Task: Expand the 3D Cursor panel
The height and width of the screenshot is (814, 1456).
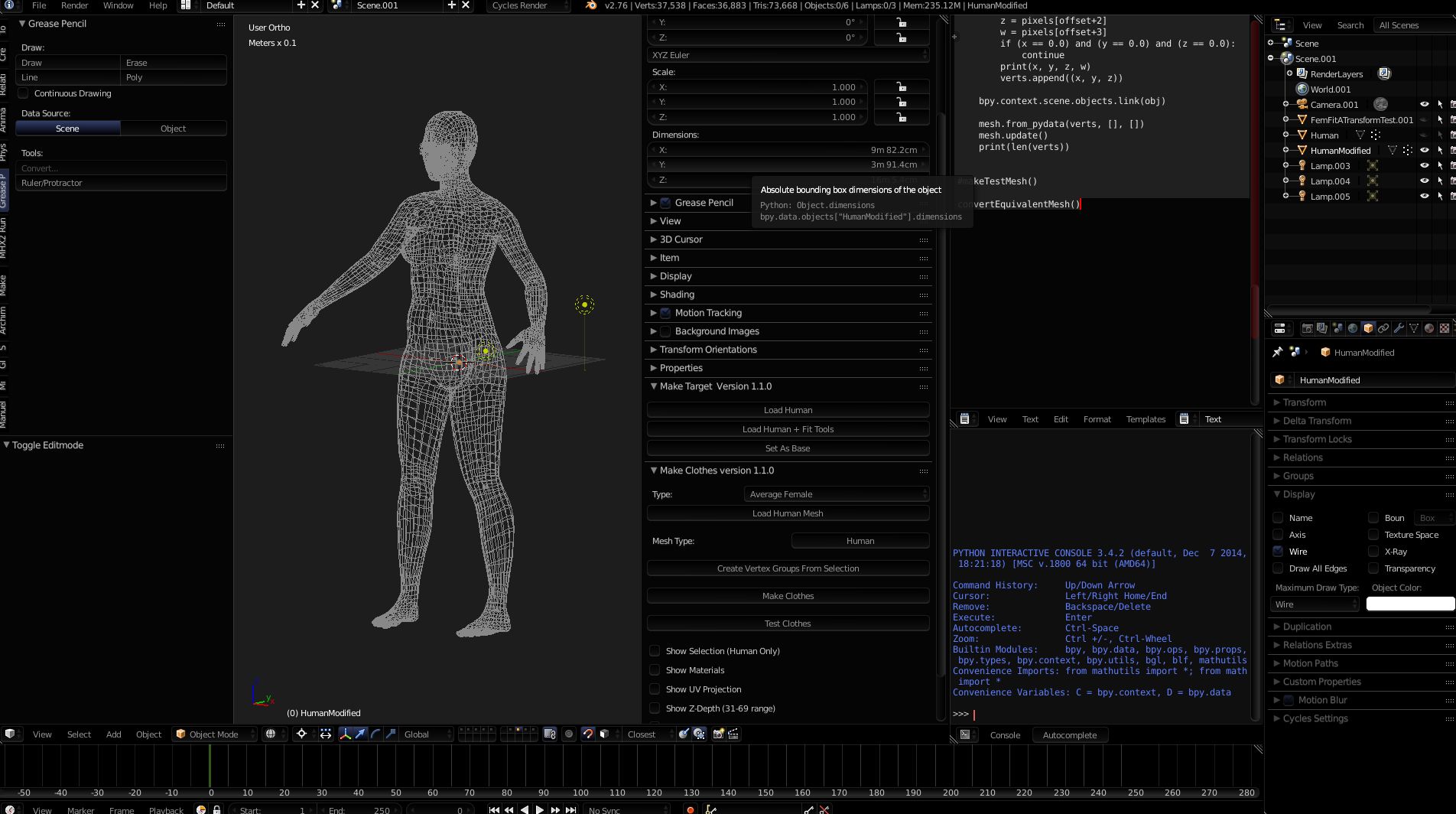Action: [x=681, y=239]
